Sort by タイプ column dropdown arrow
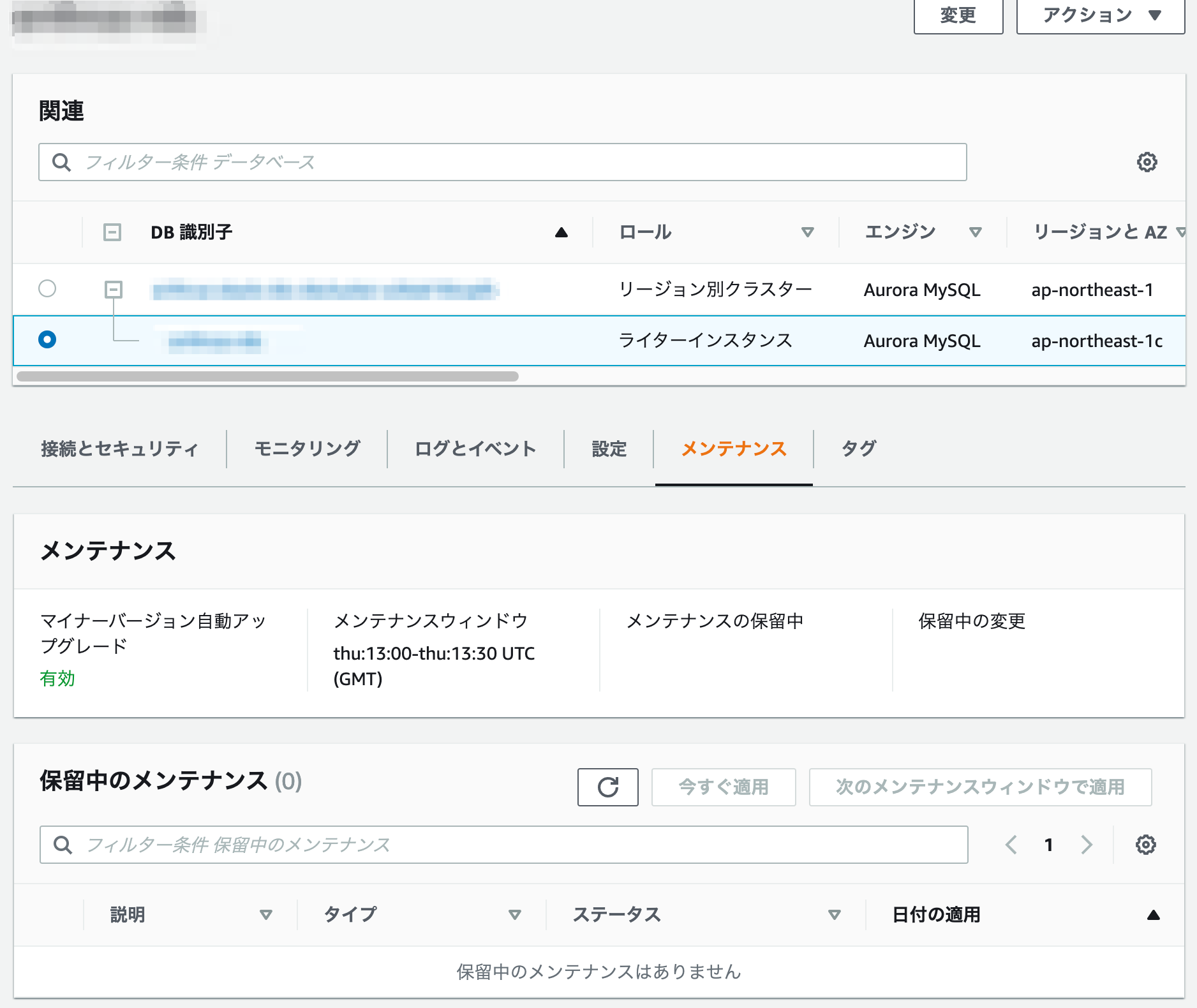Image resolution: width=1197 pixels, height=1008 pixels. pyautogui.click(x=515, y=915)
